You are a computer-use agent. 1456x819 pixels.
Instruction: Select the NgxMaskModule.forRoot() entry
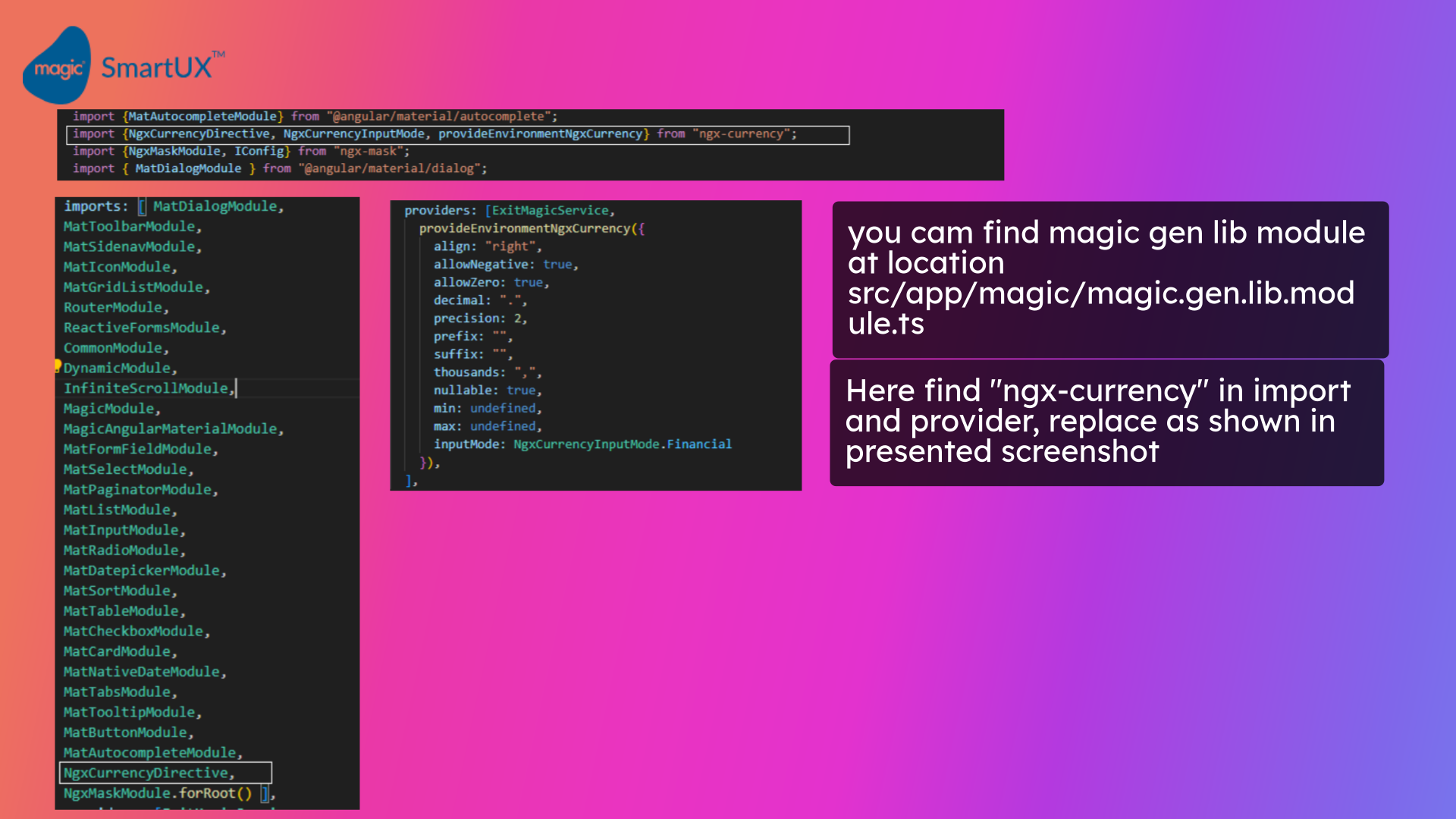[159, 792]
